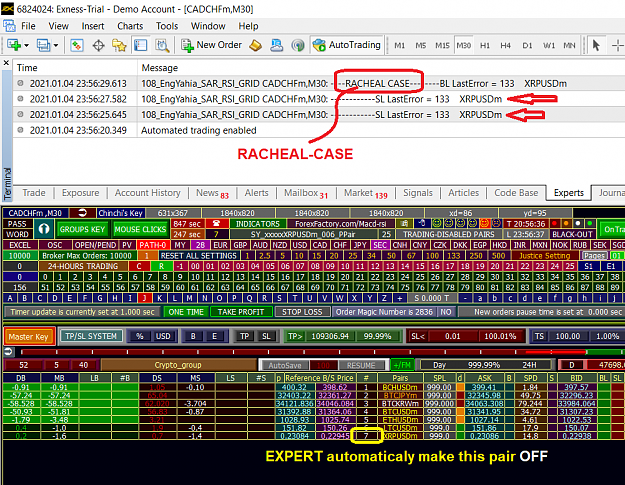Click the TAKE PROFIT button
The height and width of the screenshot is (485, 625).
click(241, 312)
